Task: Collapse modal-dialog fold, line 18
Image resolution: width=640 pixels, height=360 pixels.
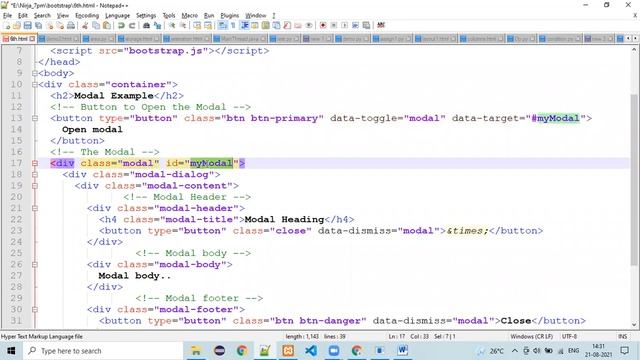Action: 35,175
